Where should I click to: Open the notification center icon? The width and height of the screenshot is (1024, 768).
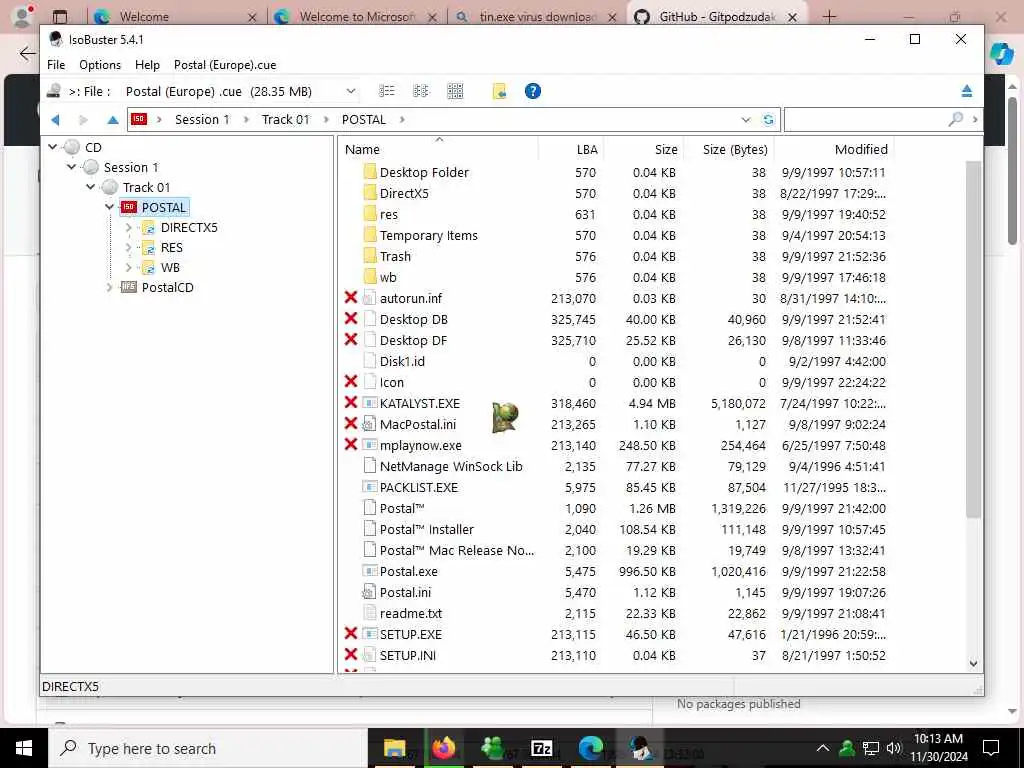(991, 748)
